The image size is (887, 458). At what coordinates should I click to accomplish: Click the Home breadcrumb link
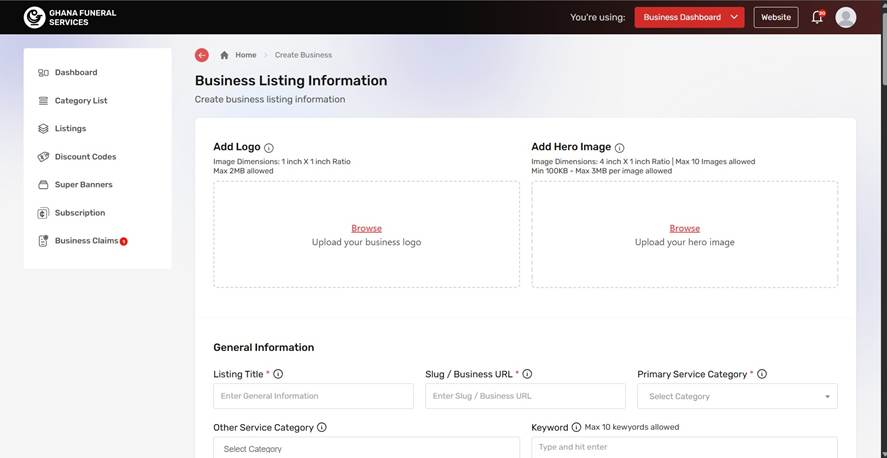[246, 55]
